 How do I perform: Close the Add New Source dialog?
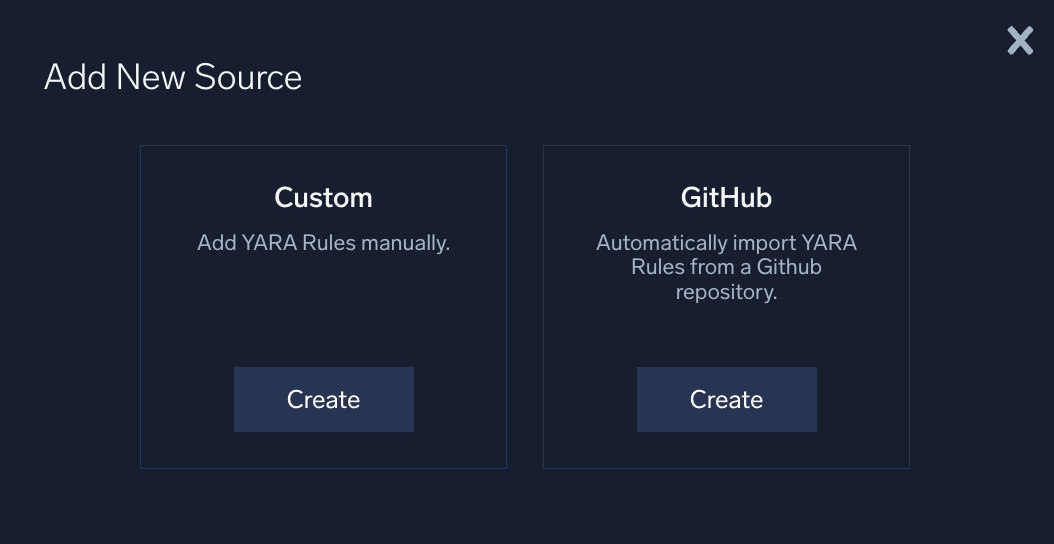click(1019, 41)
